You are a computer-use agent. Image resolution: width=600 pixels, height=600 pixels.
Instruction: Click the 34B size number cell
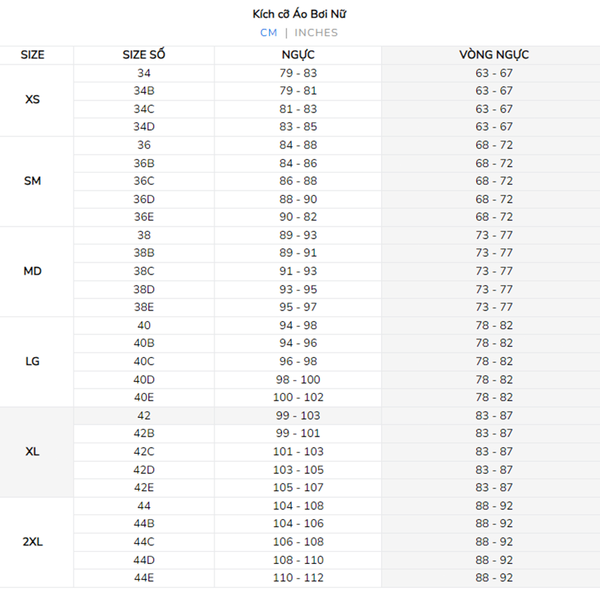[144, 91]
